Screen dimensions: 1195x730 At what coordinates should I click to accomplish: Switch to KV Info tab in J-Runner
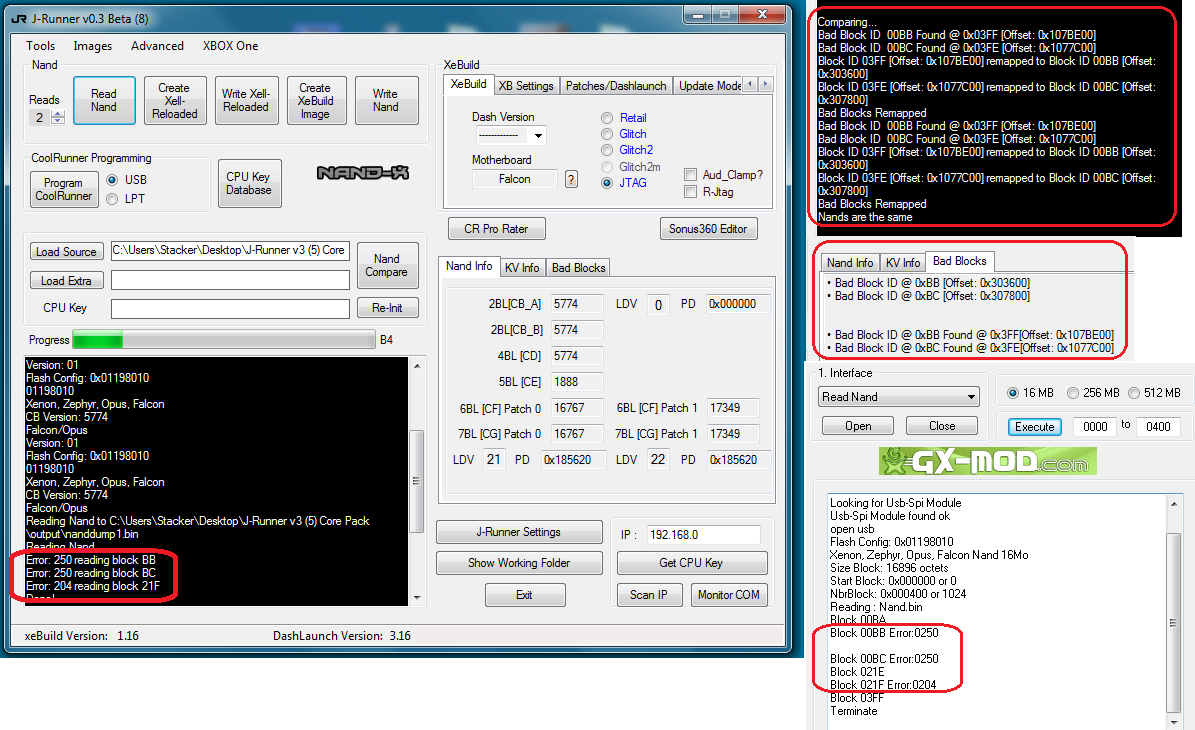[x=522, y=267]
